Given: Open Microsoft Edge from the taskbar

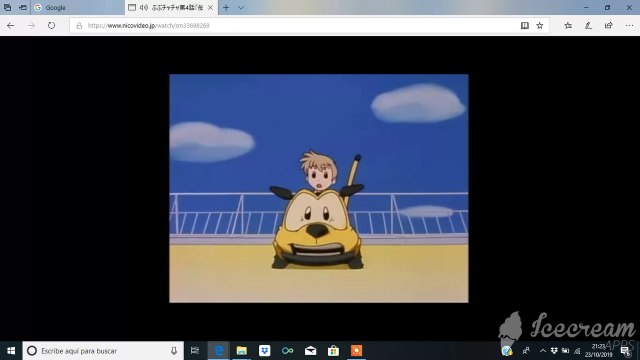Looking at the screenshot, I should coord(219,351).
